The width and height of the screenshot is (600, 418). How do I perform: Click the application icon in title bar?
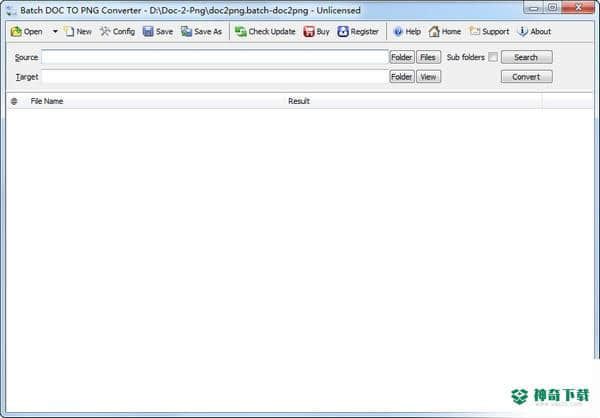tap(11, 10)
